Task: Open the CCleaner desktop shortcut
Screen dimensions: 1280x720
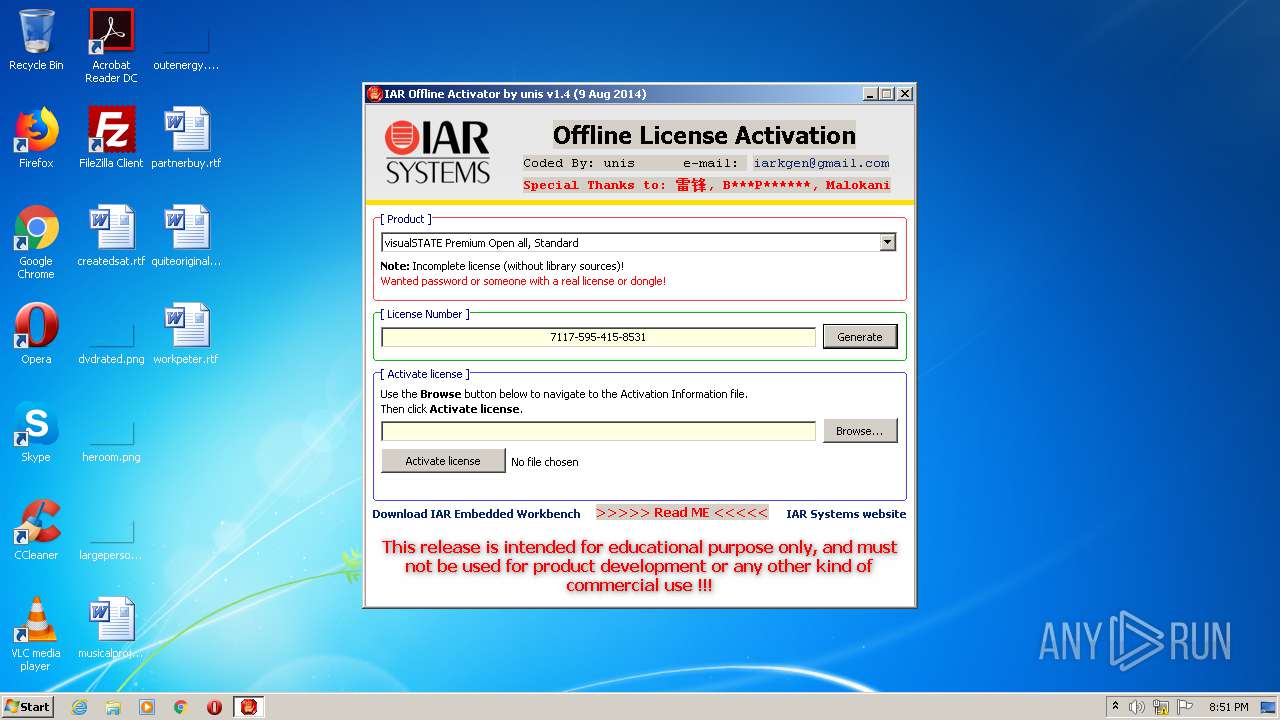Action: [36, 530]
